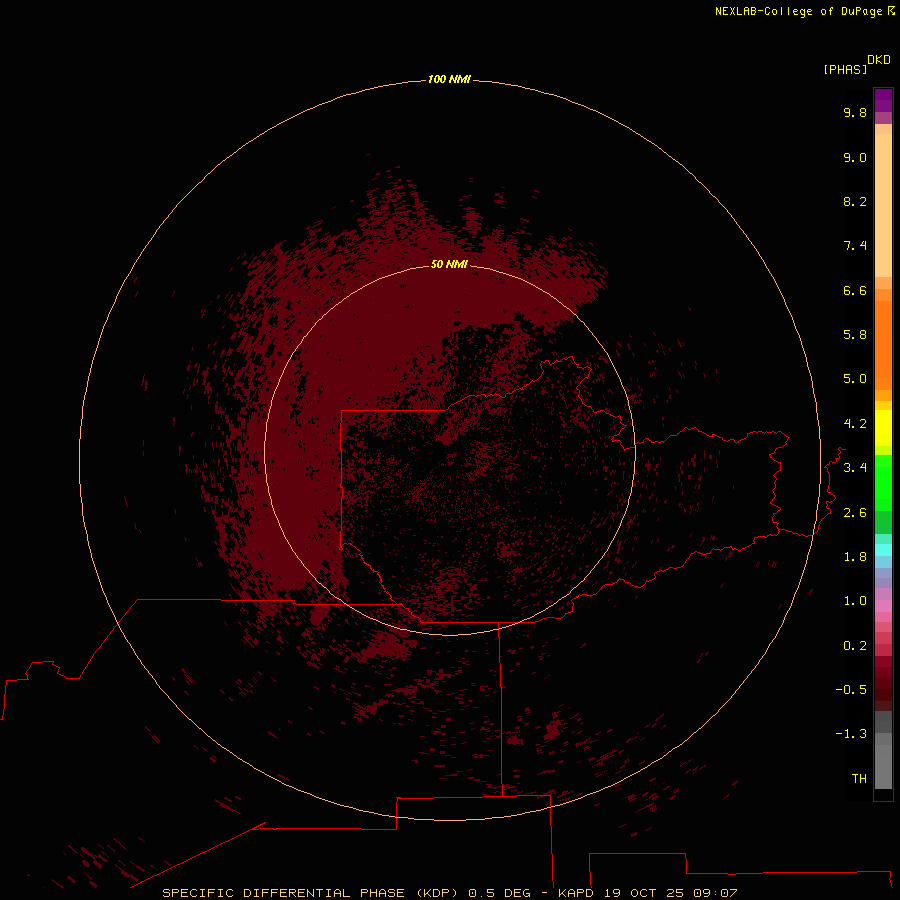Click the 0.2 scale value
The width and height of the screenshot is (900, 900).
tap(855, 646)
